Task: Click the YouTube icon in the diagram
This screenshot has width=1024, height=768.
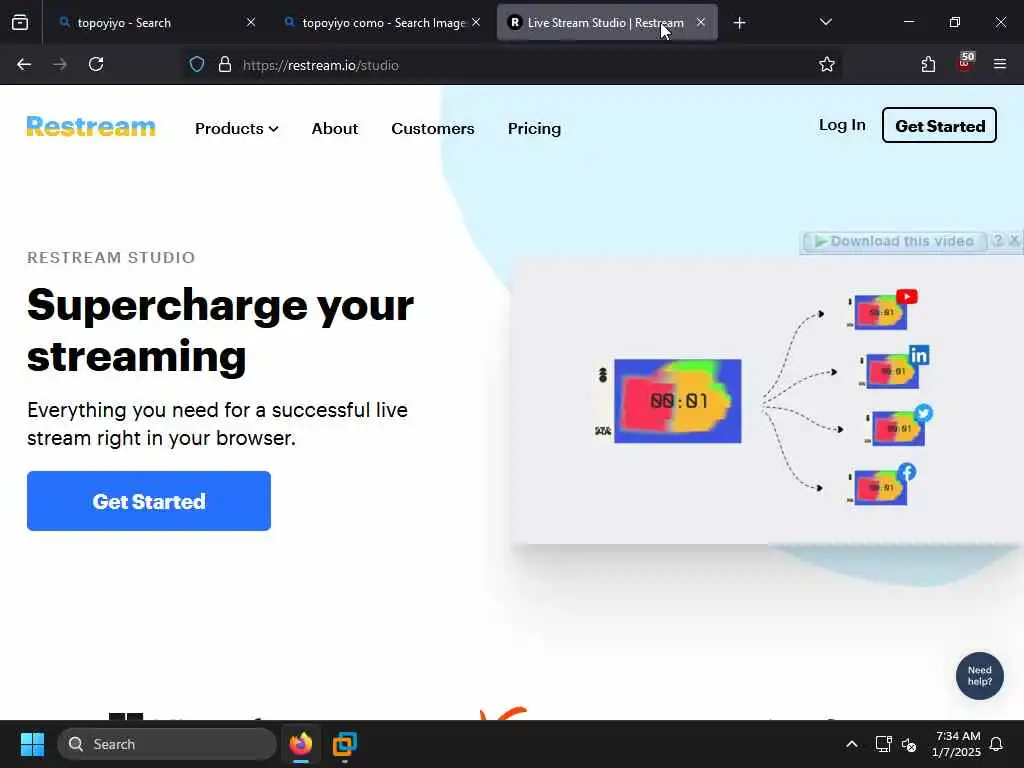Action: click(906, 296)
